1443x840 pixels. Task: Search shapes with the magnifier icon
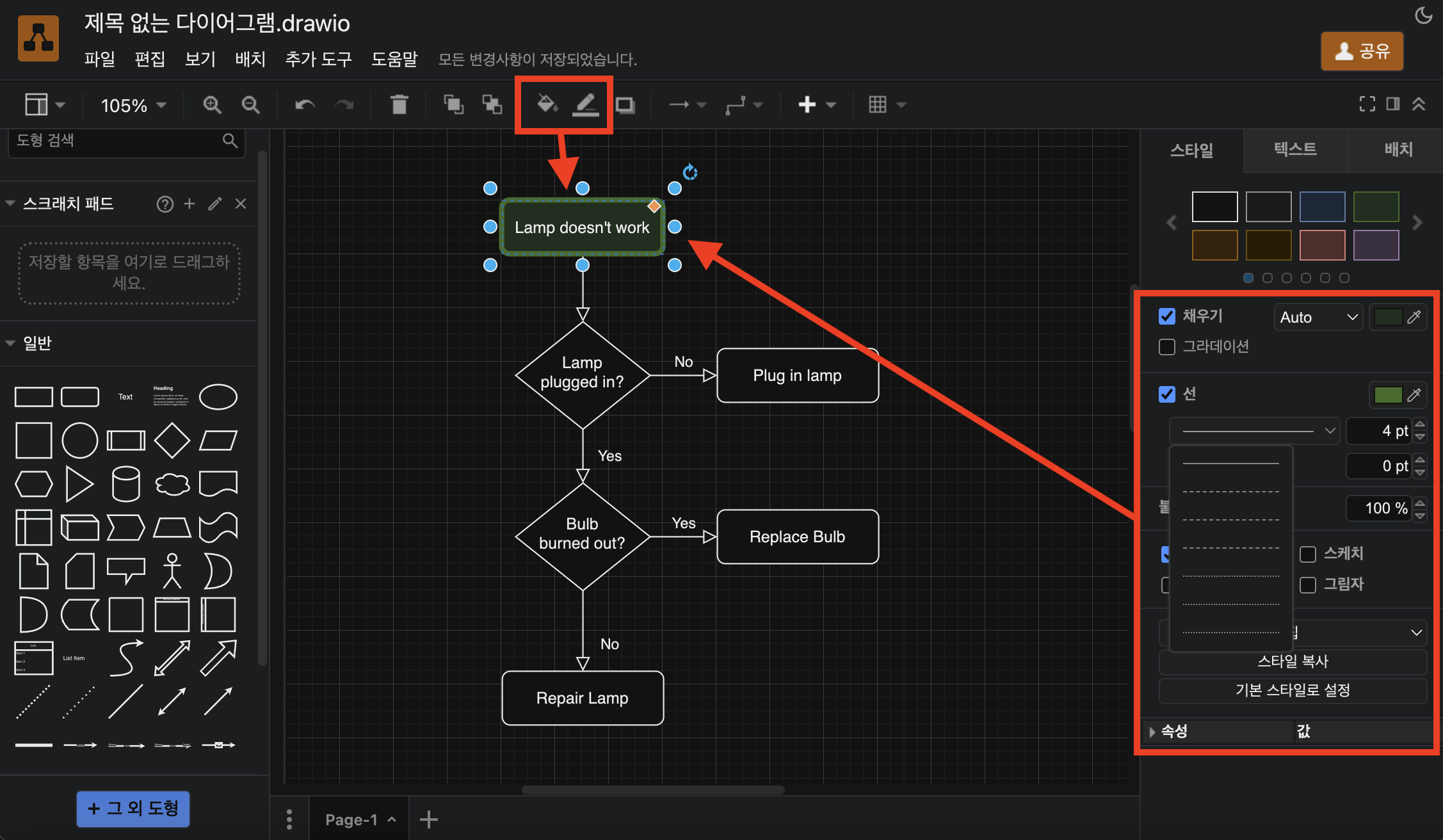[x=230, y=140]
